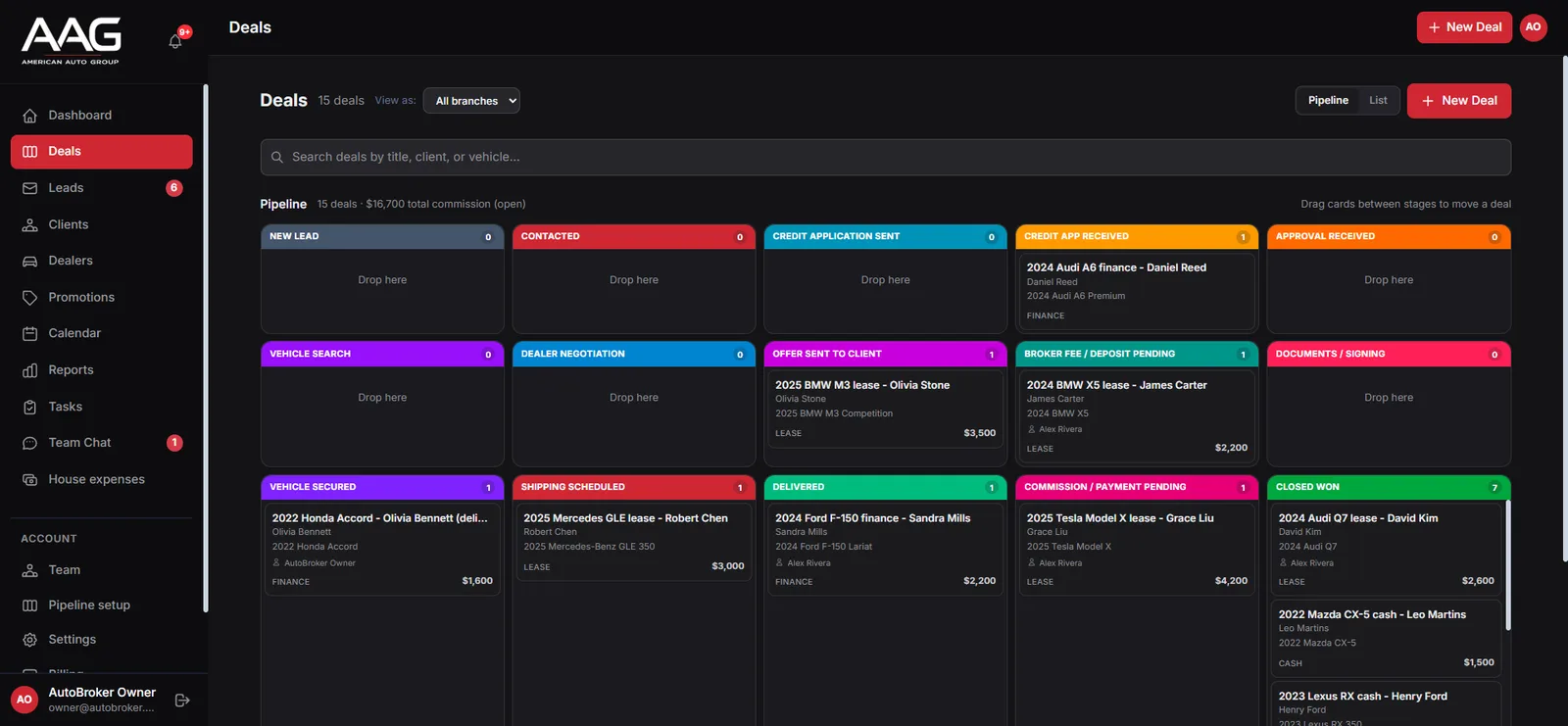Click the Contacted stage header
The width and height of the screenshot is (1568, 726).
click(x=634, y=237)
